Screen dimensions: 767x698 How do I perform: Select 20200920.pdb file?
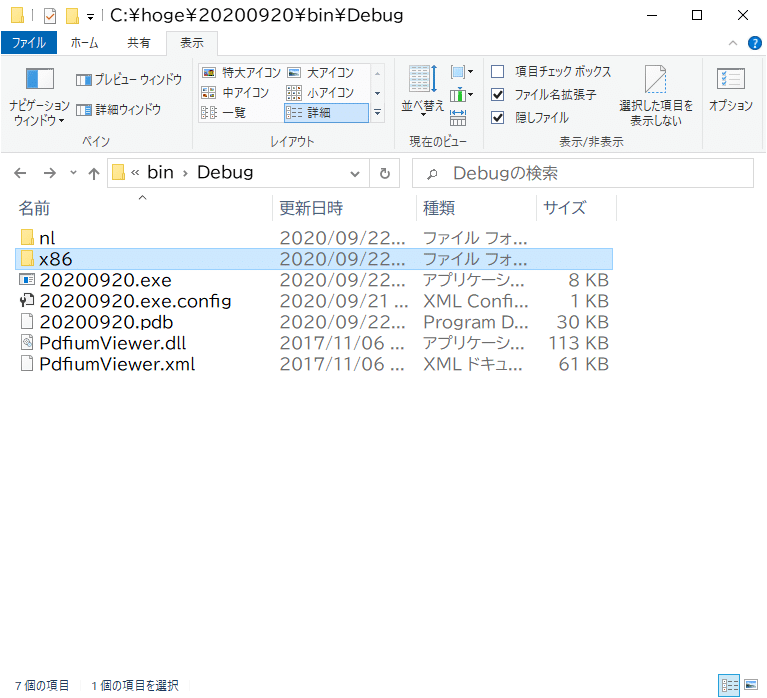pos(314,322)
